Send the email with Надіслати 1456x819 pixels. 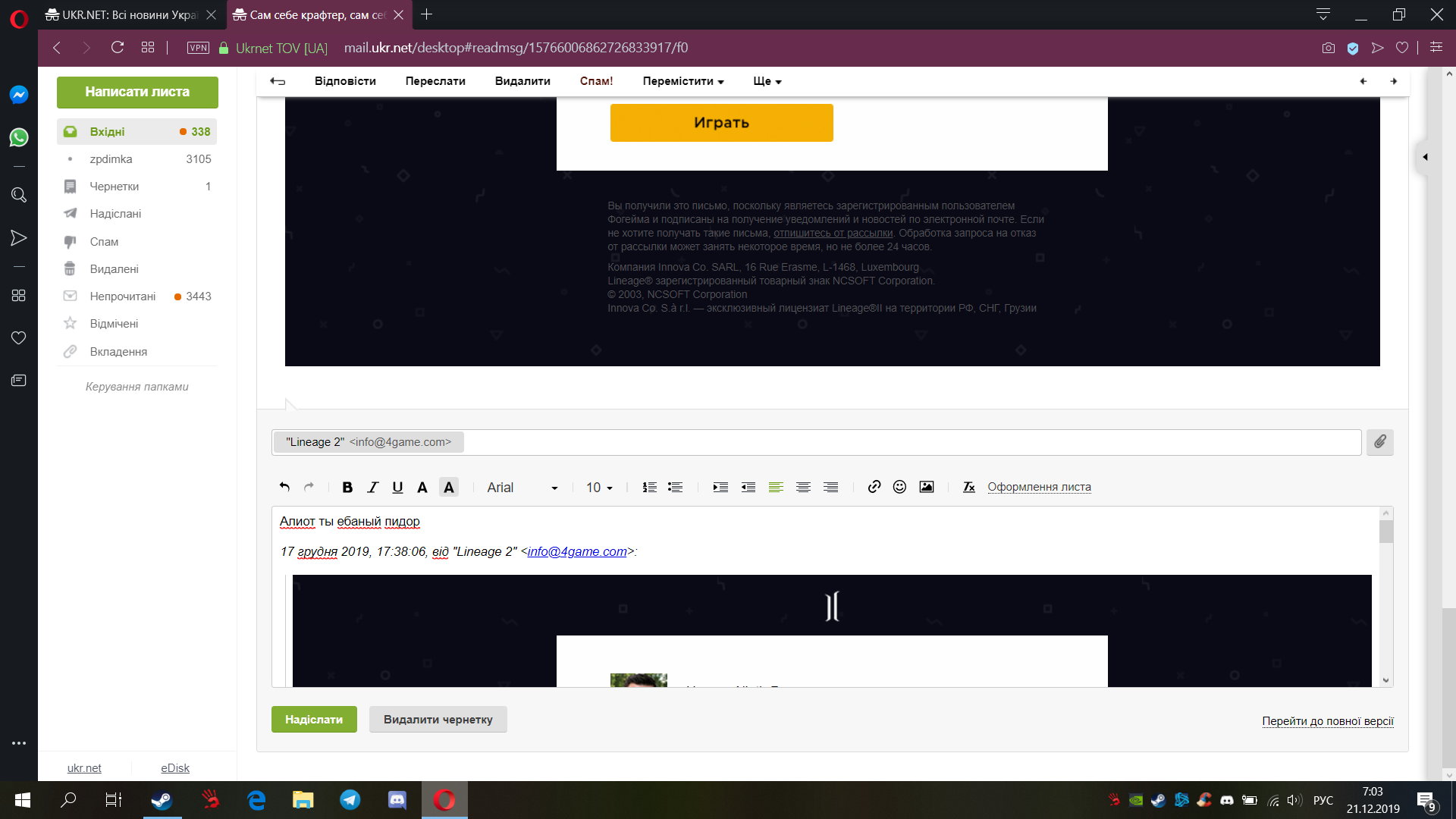click(313, 719)
